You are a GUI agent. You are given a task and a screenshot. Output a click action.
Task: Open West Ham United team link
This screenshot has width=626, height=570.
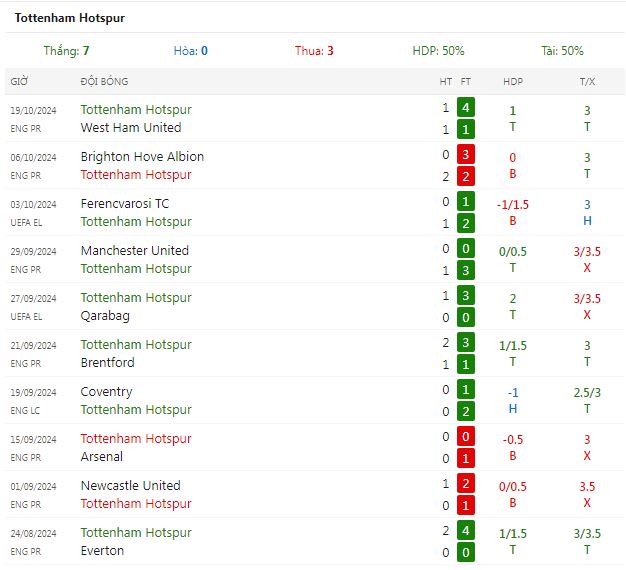[131, 128]
